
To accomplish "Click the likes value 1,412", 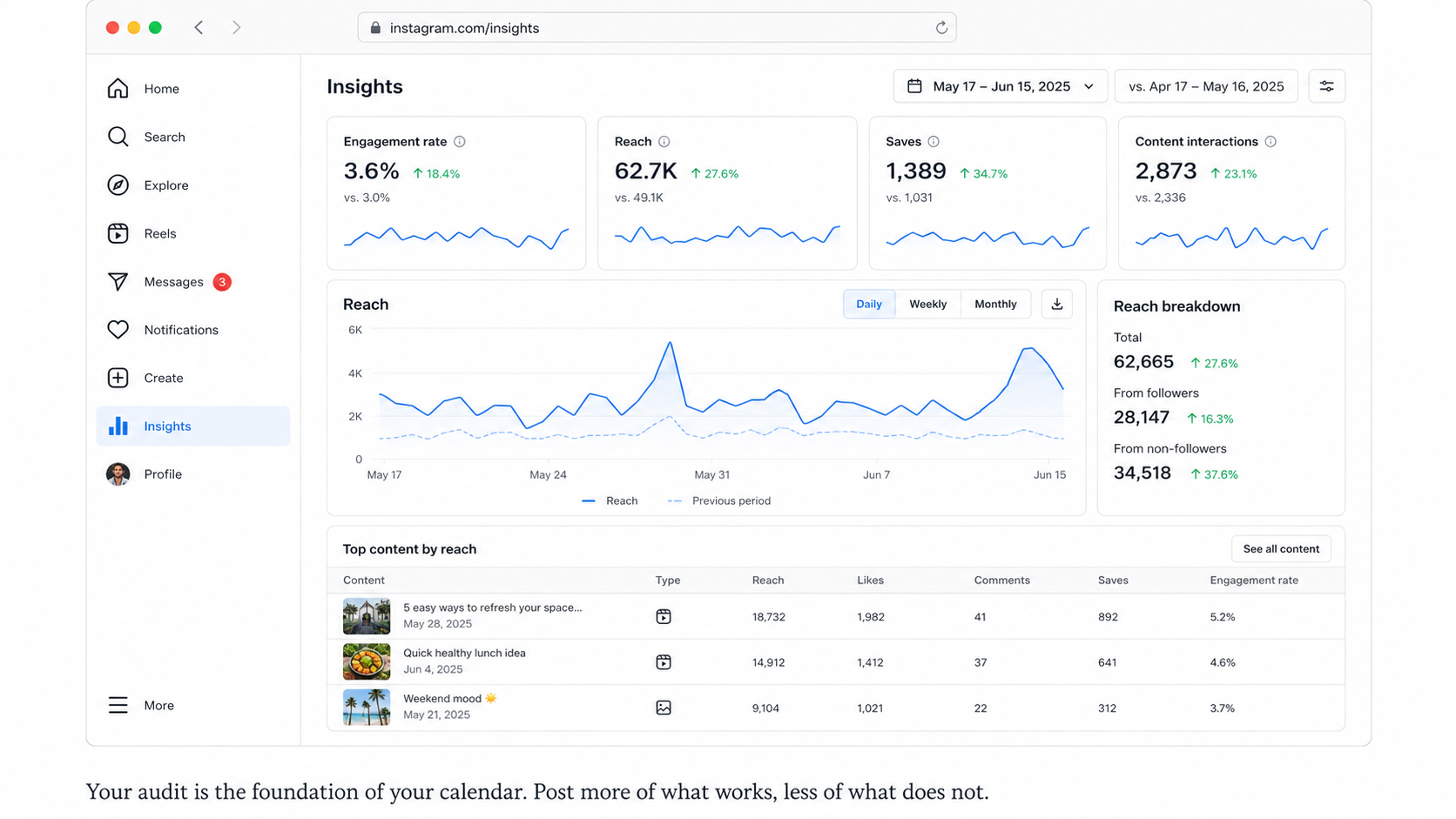I will click(x=870, y=662).
